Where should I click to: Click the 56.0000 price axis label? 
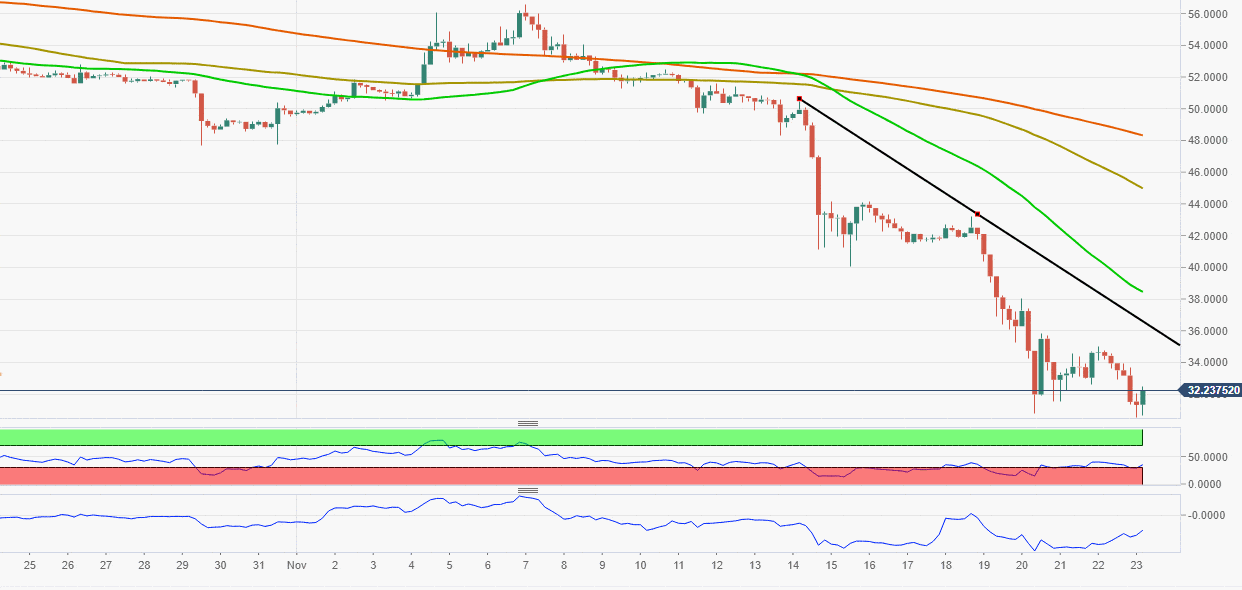pos(1208,14)
